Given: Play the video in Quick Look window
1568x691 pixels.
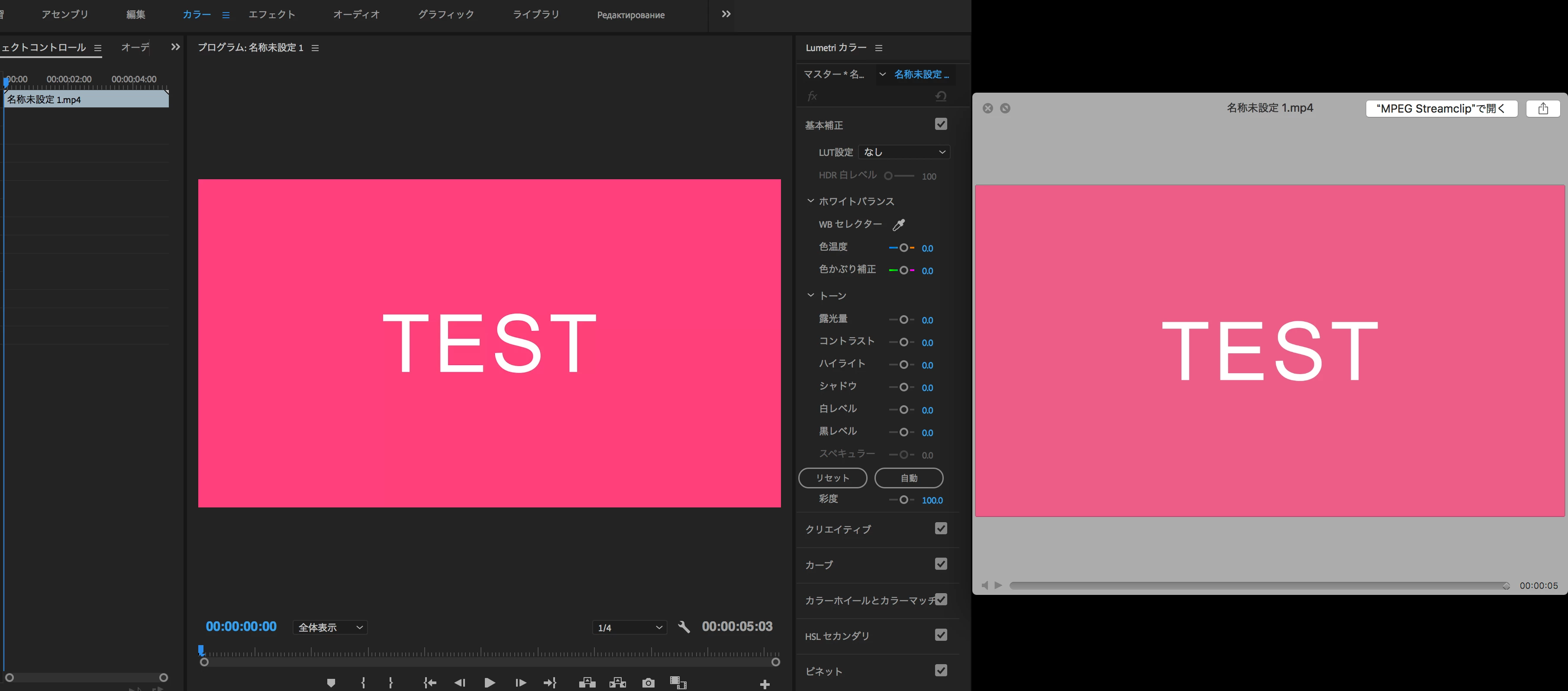Looking at the screenshot, I should (998, 585).
